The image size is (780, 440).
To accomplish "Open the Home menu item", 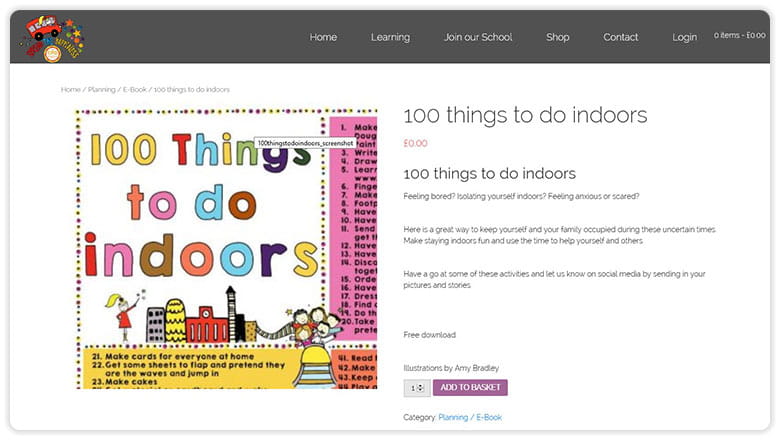I will 323,37.
